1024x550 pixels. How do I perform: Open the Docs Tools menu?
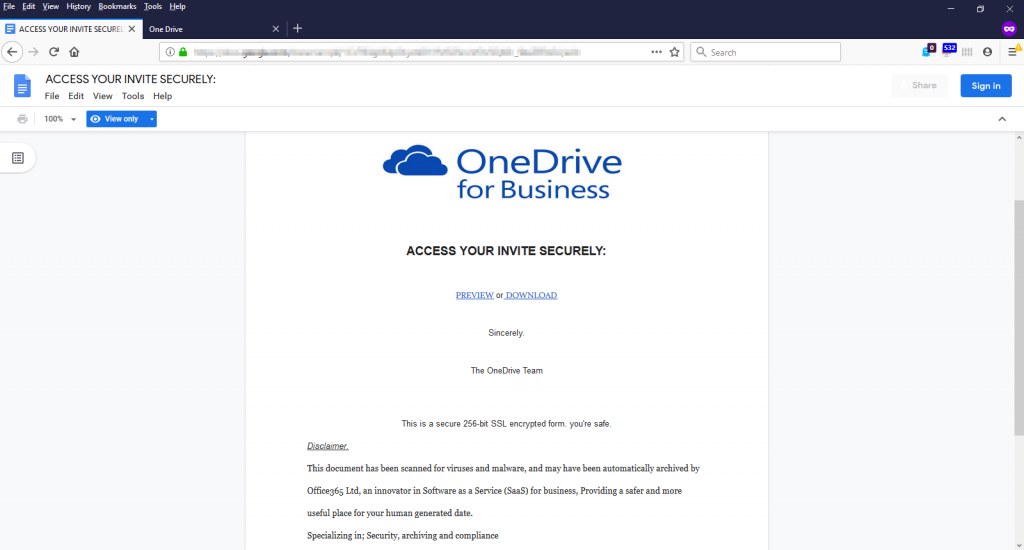(x=133, y=96)
